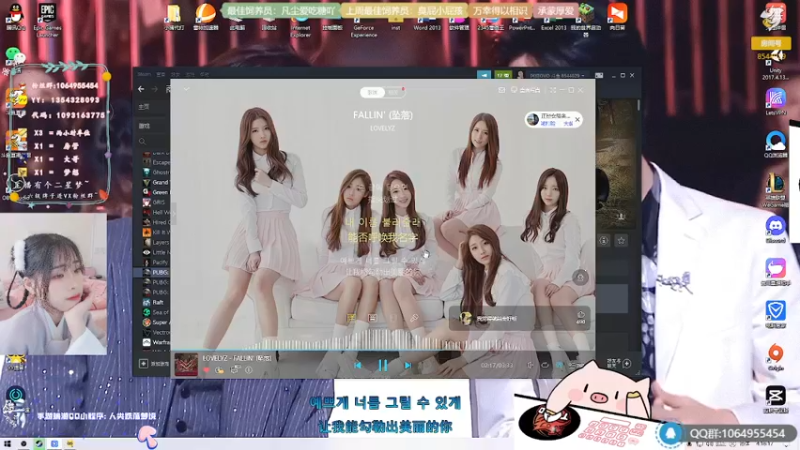Collapse lyrics view with the down chevron

186,89
